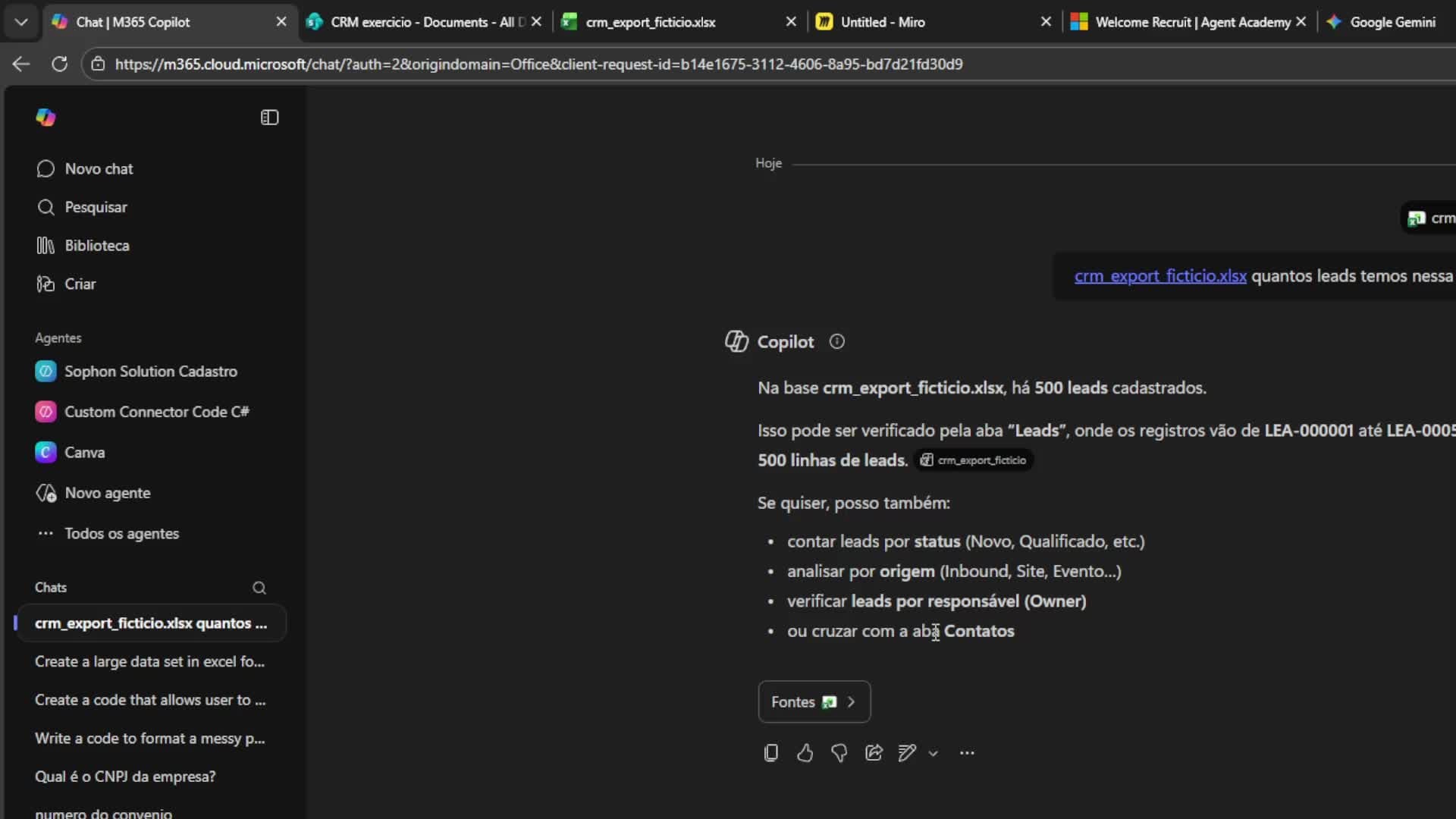Click edit in Pages icon

pos(907,753)
